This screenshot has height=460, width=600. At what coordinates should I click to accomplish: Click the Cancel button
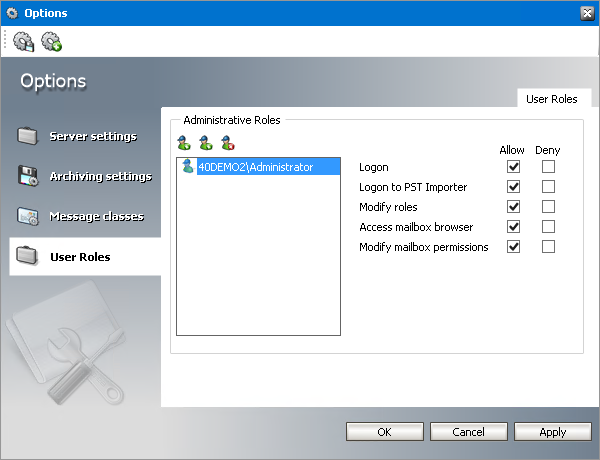468,432
